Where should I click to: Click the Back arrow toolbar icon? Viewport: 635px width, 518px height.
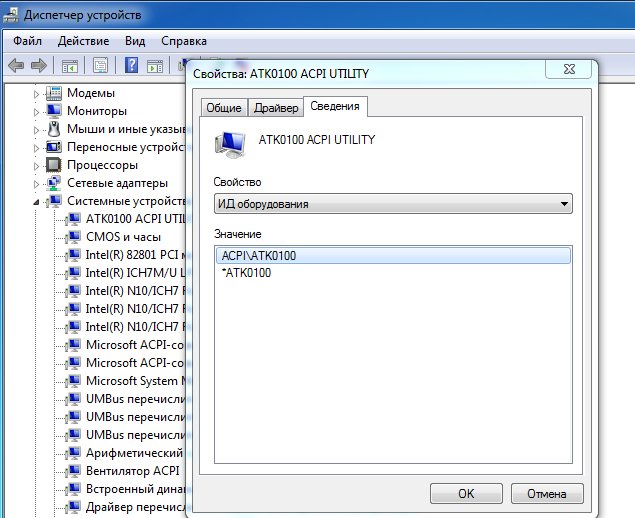[x=16, y=66]
